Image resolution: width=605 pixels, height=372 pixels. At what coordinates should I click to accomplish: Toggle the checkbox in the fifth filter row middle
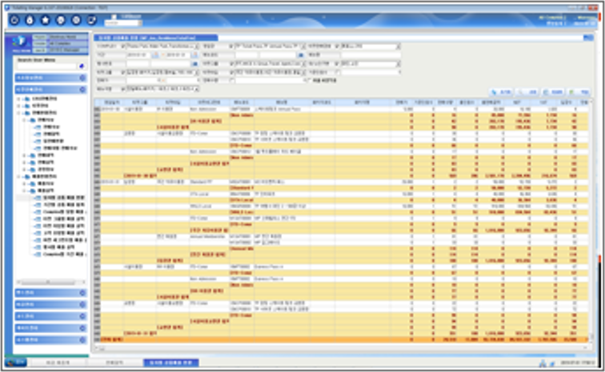[x=232, y=80]
